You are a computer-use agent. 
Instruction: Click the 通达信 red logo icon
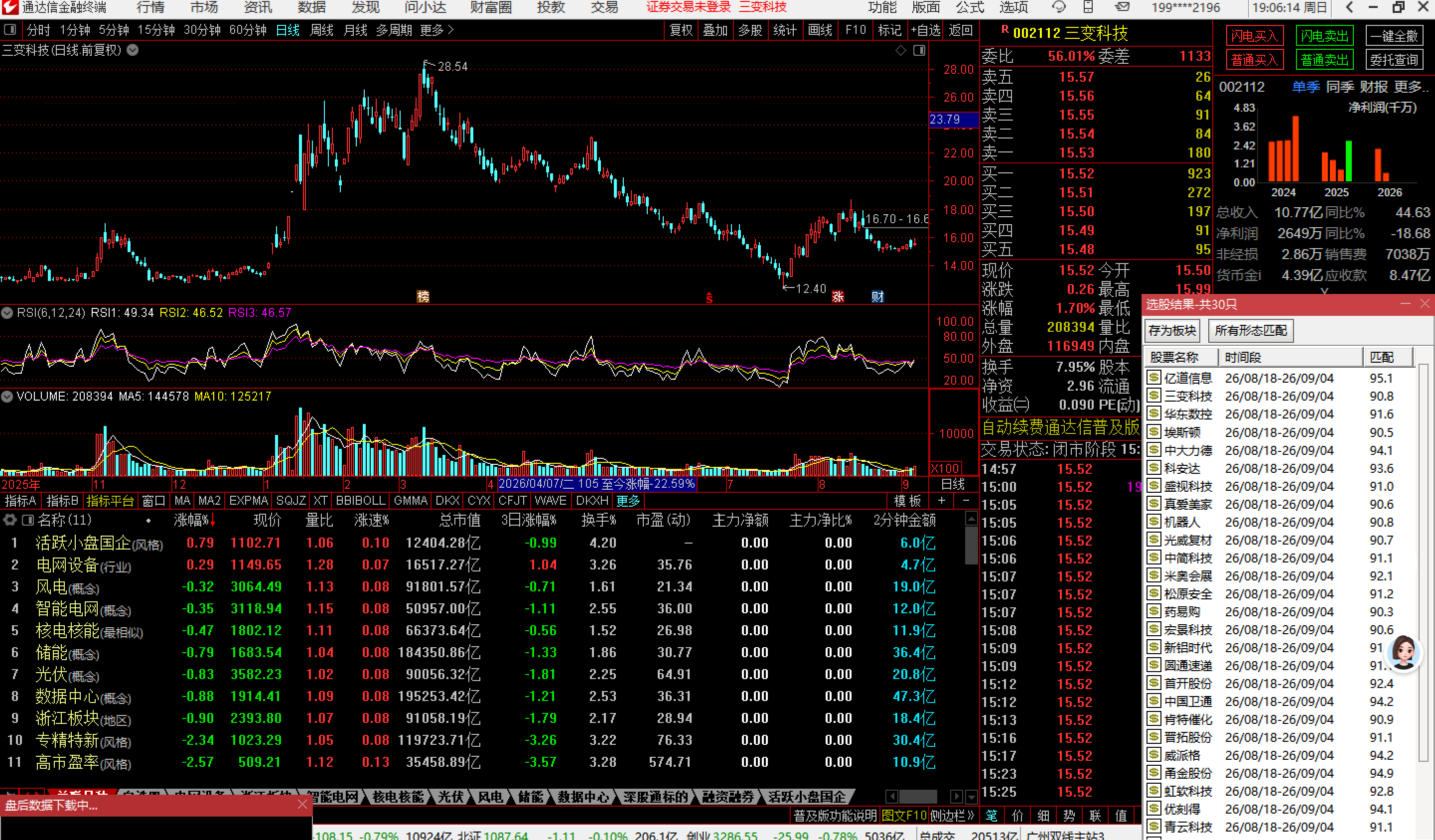(x=10, y=7)
